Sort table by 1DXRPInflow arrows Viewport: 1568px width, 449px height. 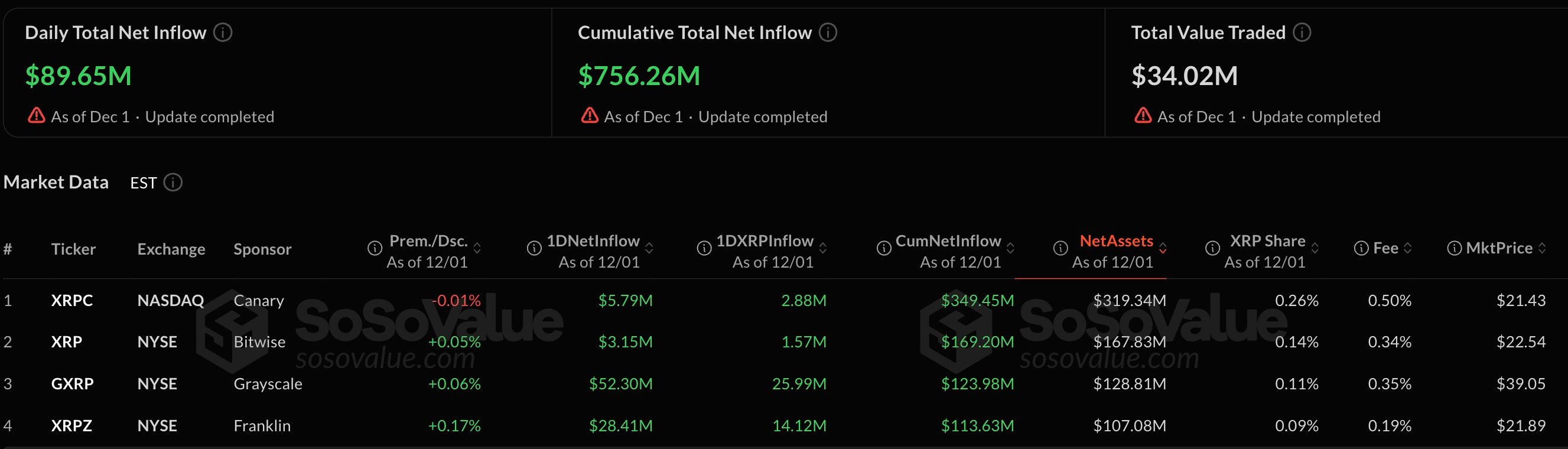click(823, 248)
